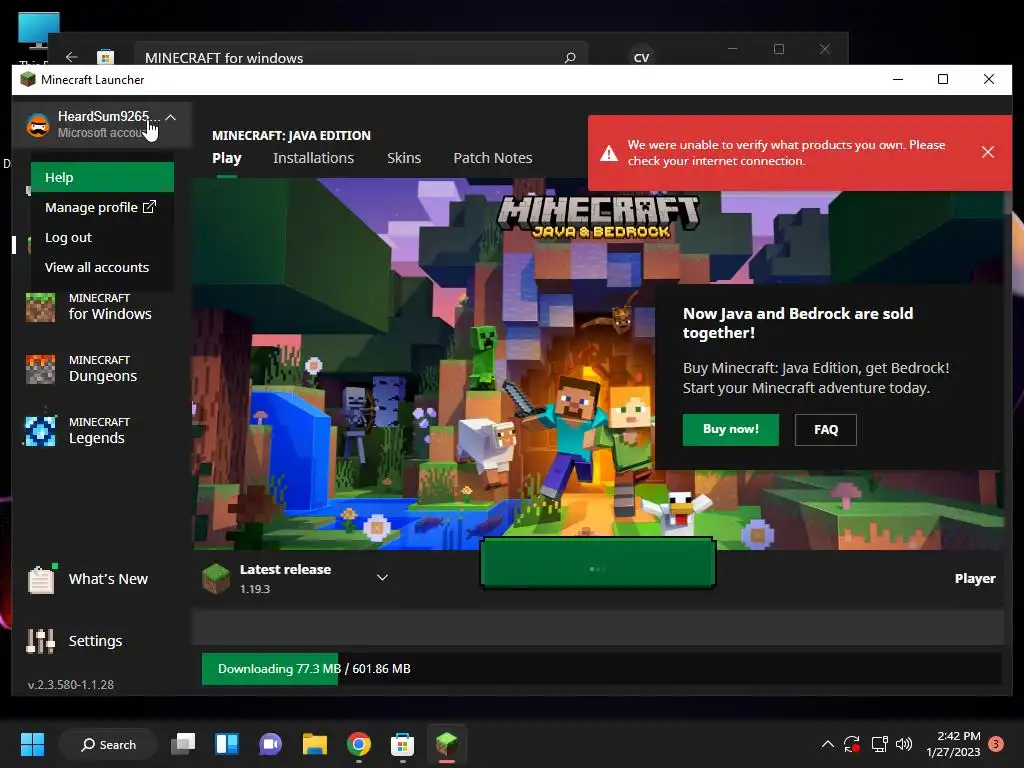The width and height of the screenshot is (1024, 768).
Task: Open File Explorer from the taskbar
Action: (314, 744)
